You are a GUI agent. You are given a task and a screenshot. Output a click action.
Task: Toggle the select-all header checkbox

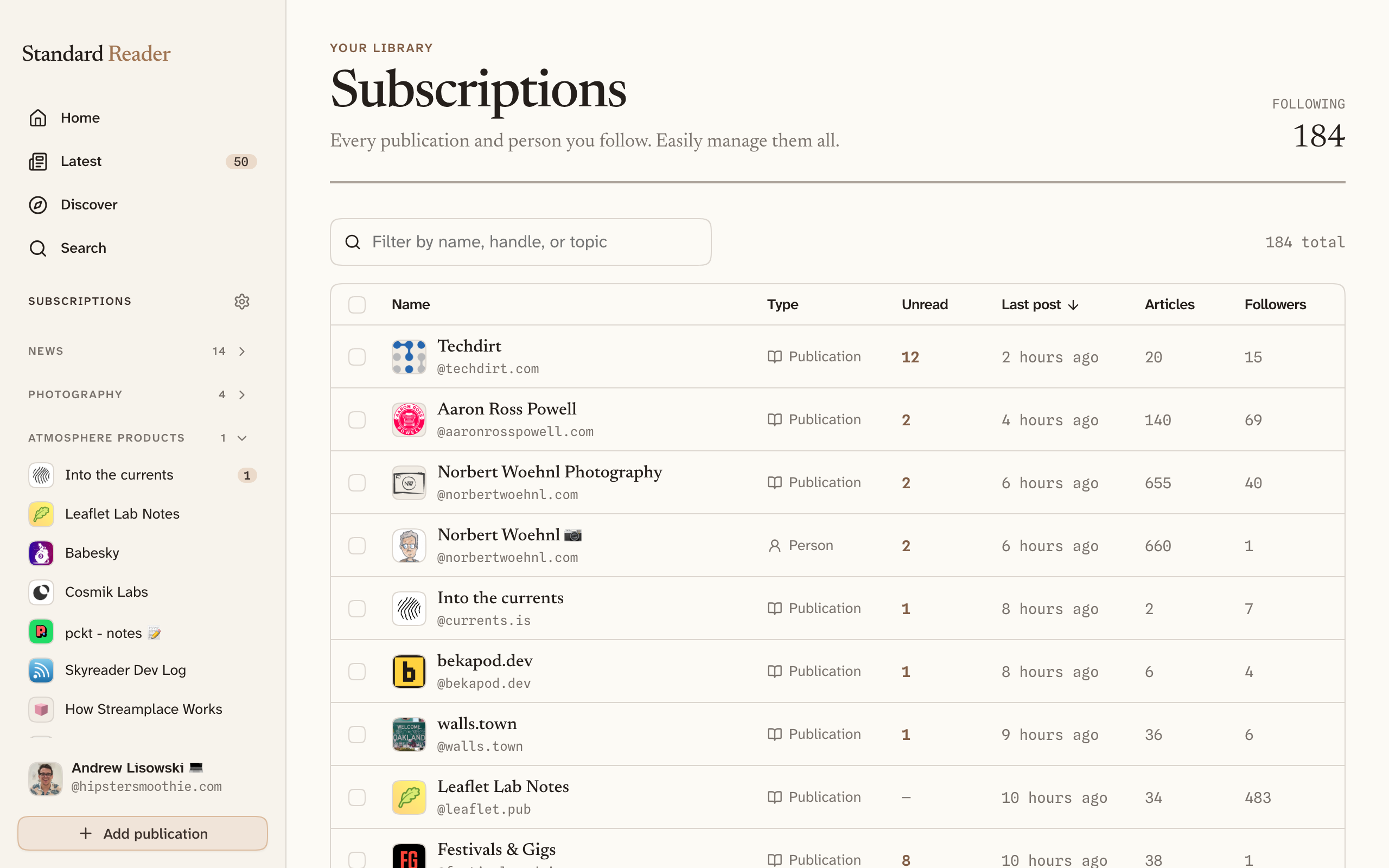357,304
